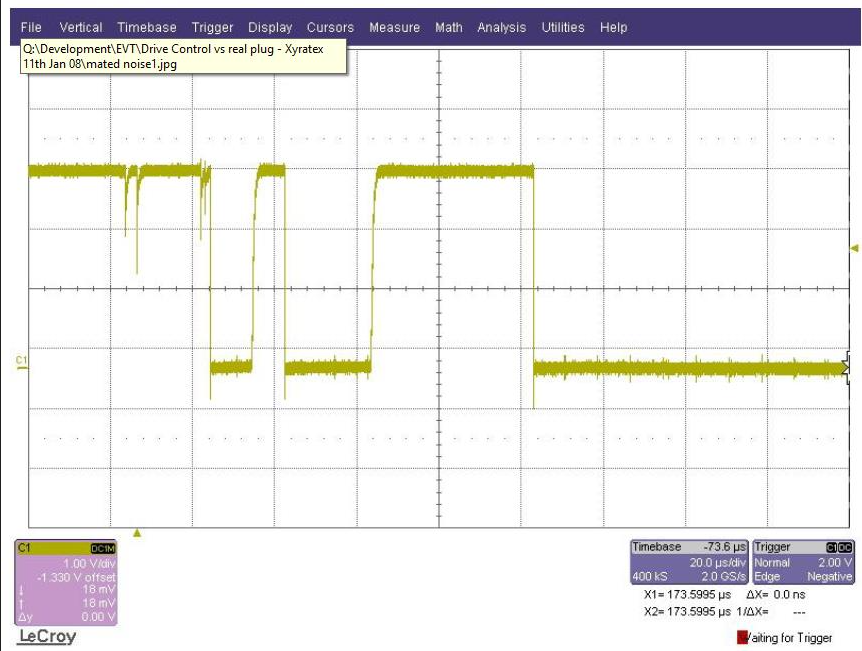Click the LeCroy logo
This screenshot has height=651, width=862.
(47, 637)
